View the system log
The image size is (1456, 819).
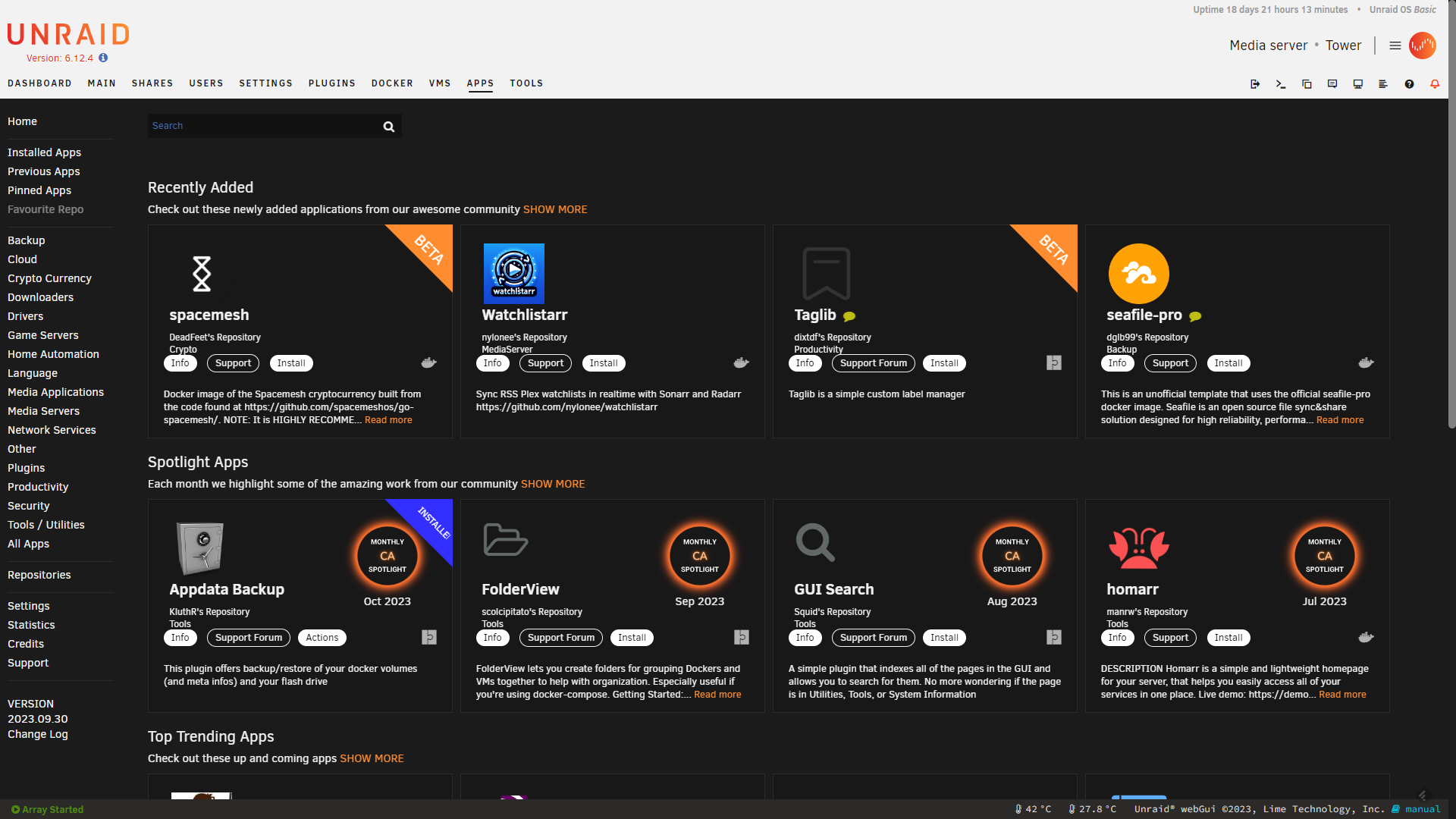(1382, 83)
